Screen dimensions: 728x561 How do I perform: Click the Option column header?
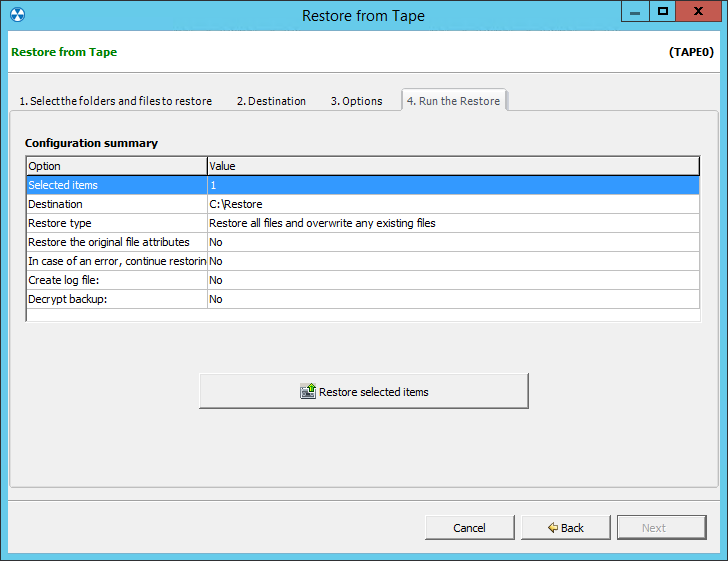117,166
